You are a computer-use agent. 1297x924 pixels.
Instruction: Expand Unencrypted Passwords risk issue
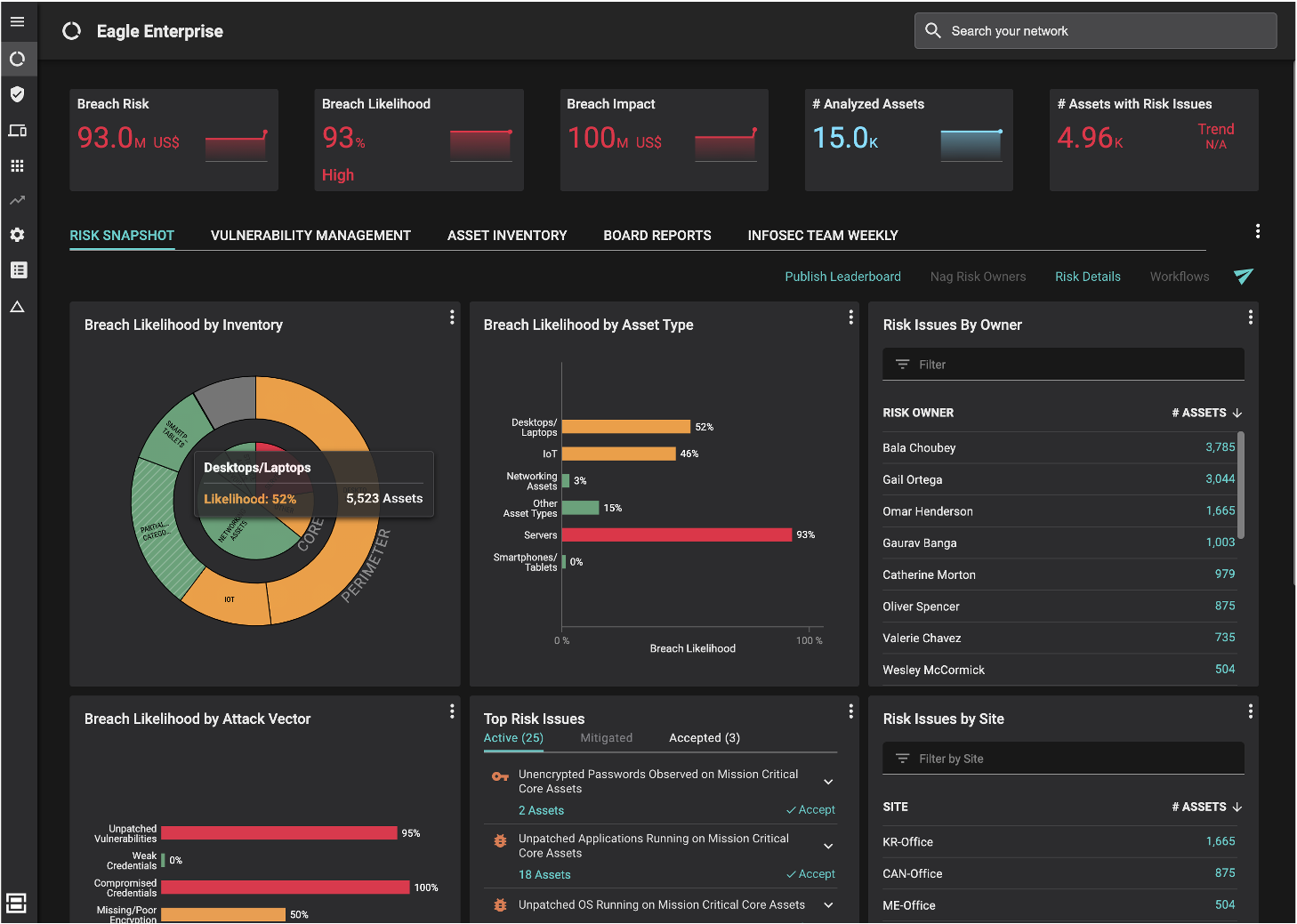[828, 782]
